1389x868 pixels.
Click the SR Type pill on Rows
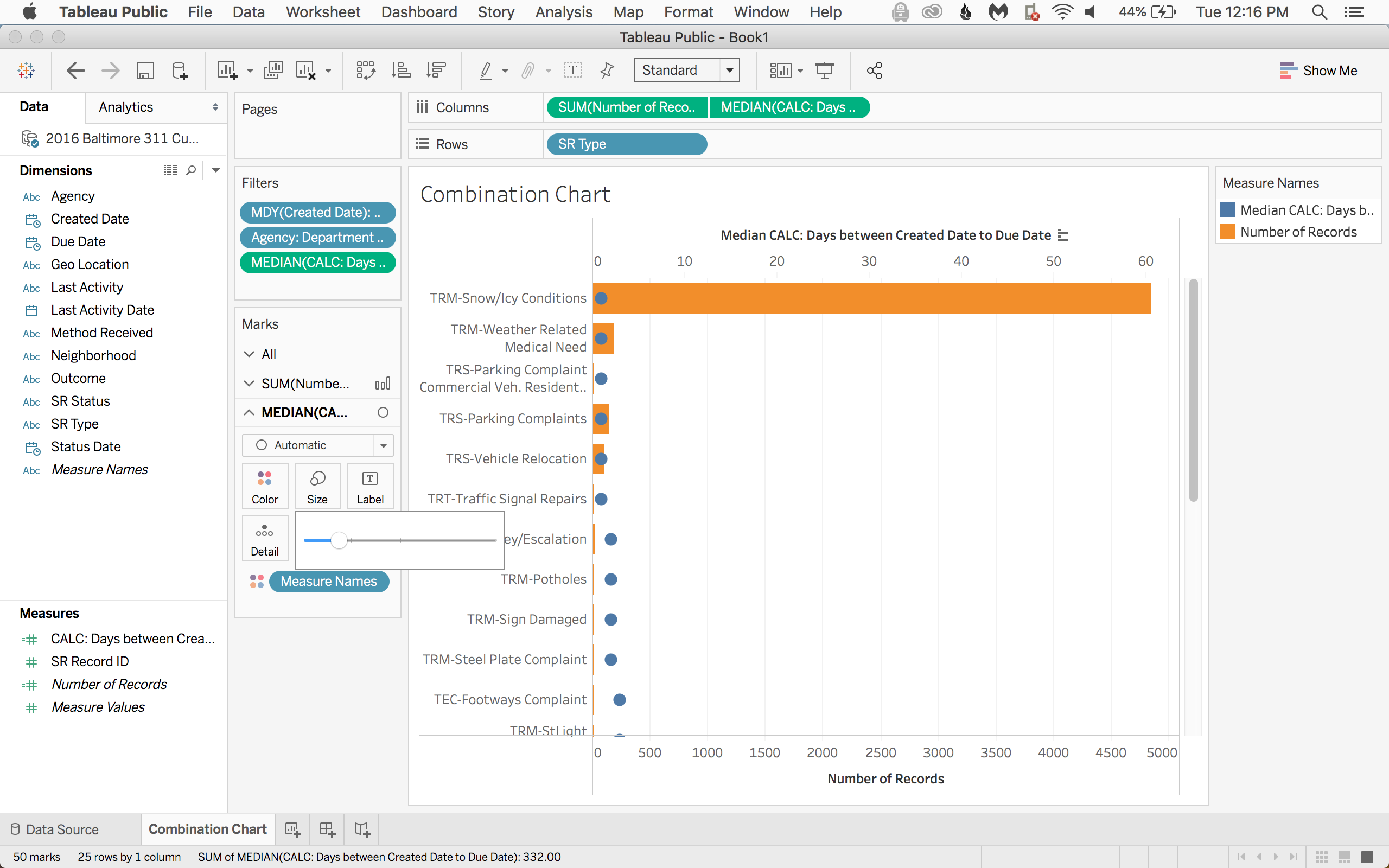pyautogui.click(x=627, y=144)
